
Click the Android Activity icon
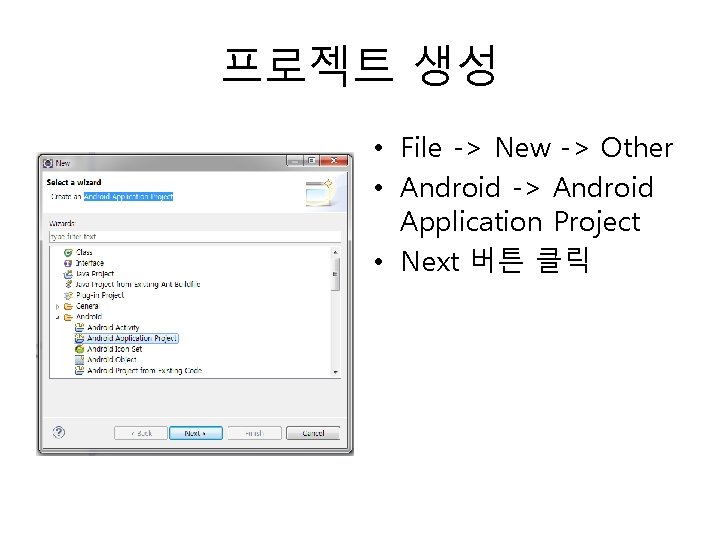[x=79, y=327]
